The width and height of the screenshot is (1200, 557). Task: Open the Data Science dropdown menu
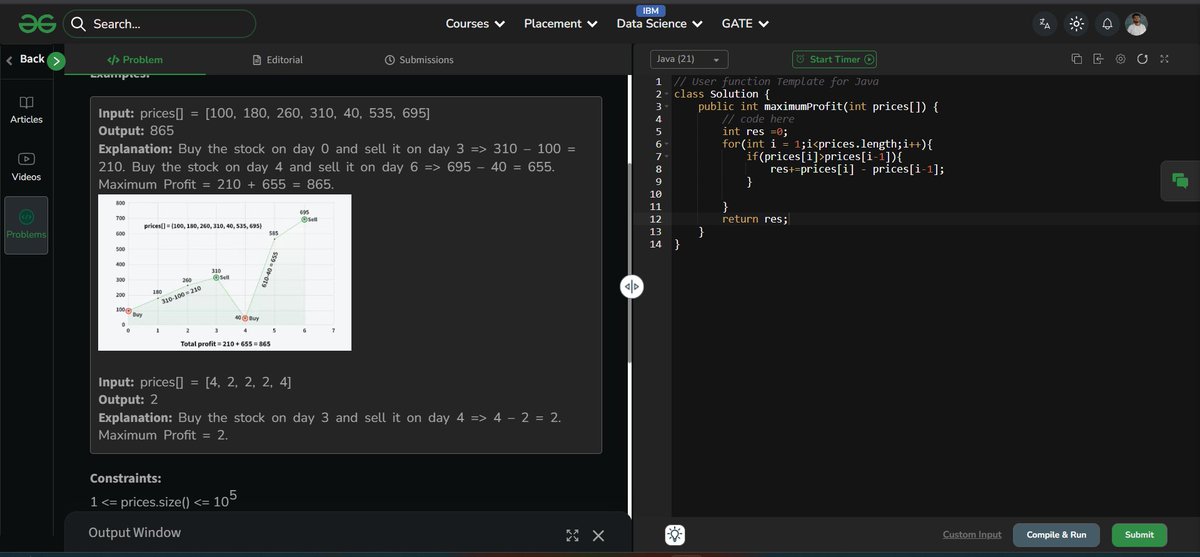659,23
